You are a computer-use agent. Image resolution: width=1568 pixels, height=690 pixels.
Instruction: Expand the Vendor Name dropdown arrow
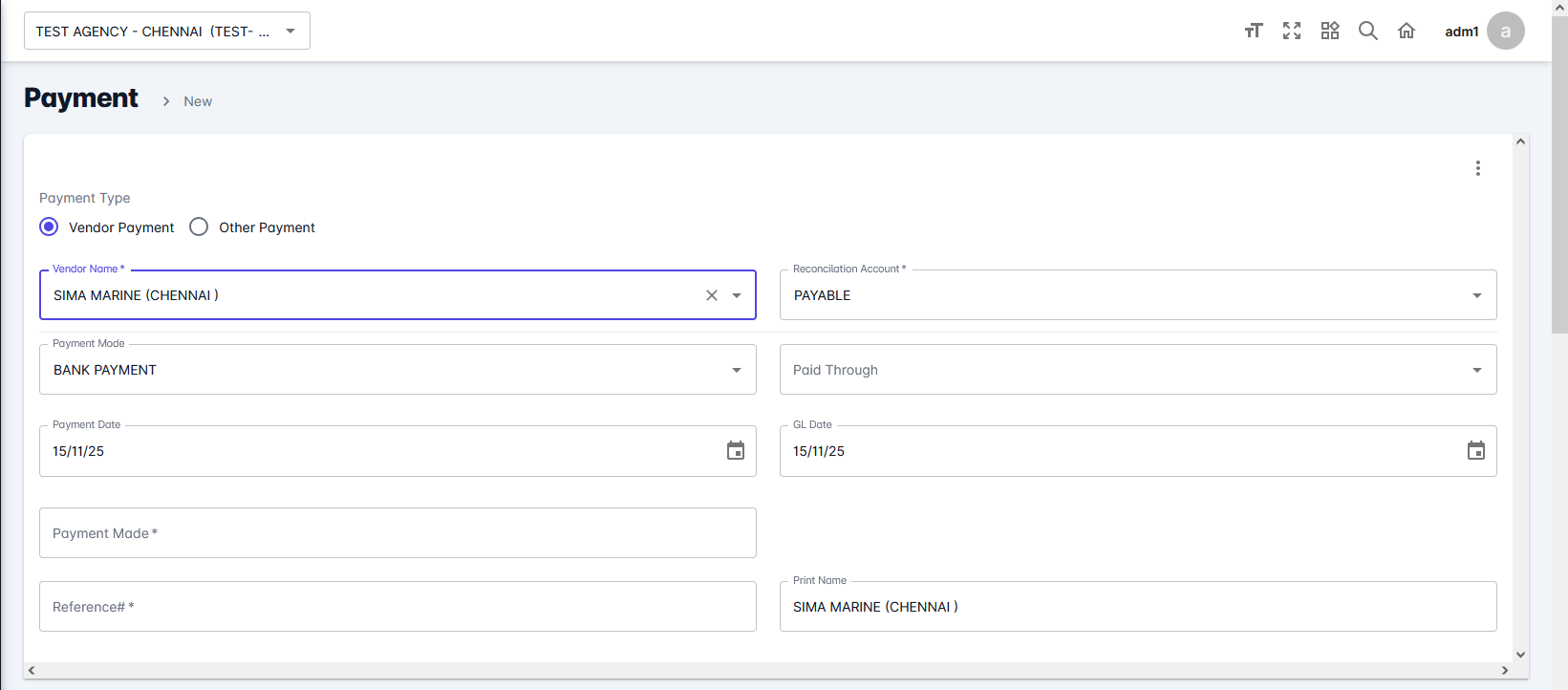[x=737, y=295]
